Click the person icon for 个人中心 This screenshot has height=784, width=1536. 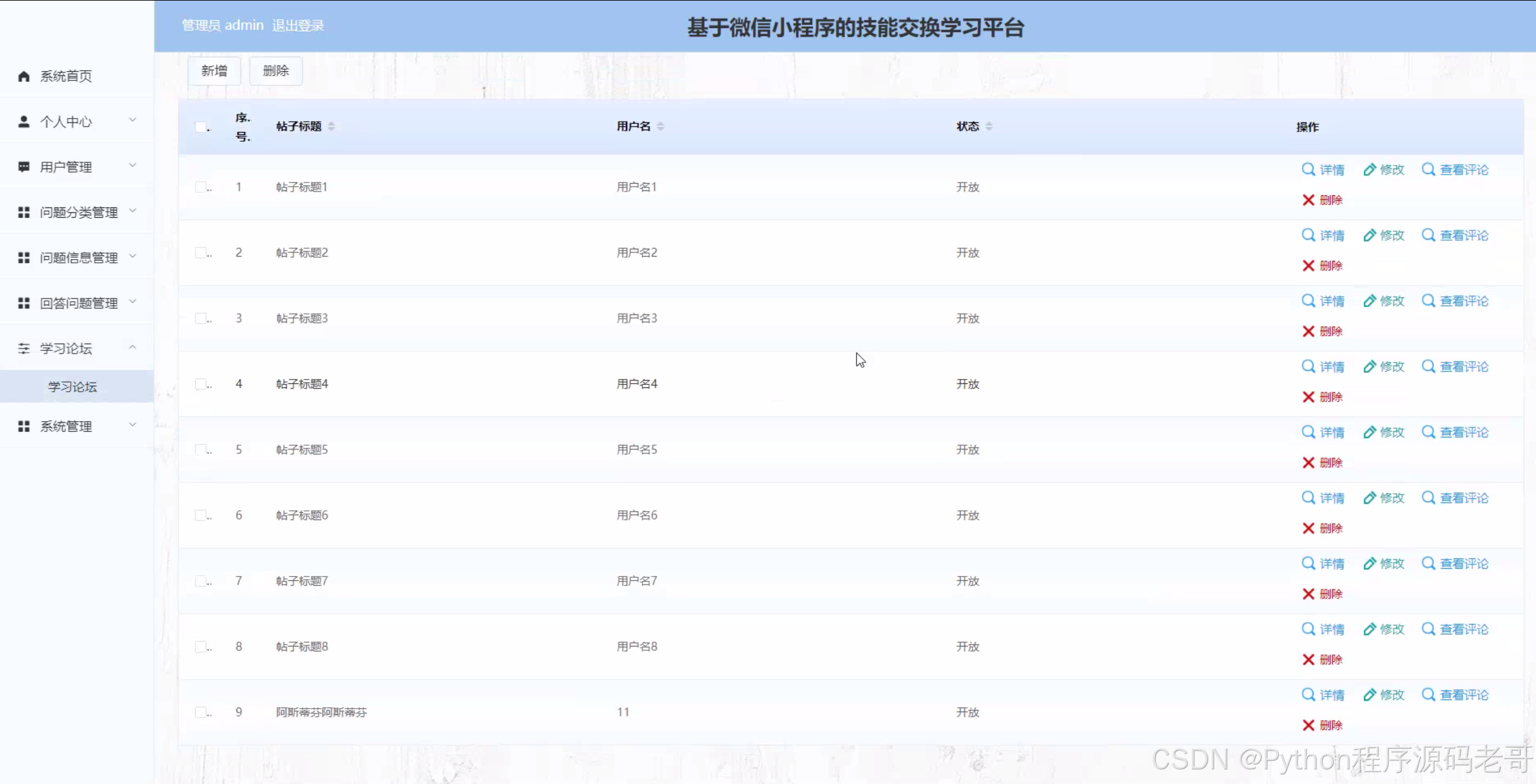(24, 122)
